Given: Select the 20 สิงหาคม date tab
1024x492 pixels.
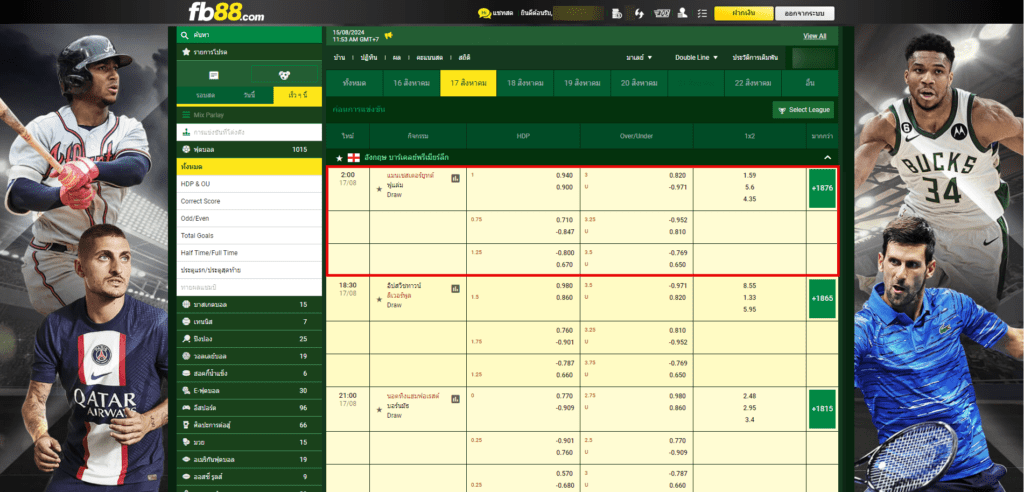Looking at the screenshot, I should [x=639, y=83].
